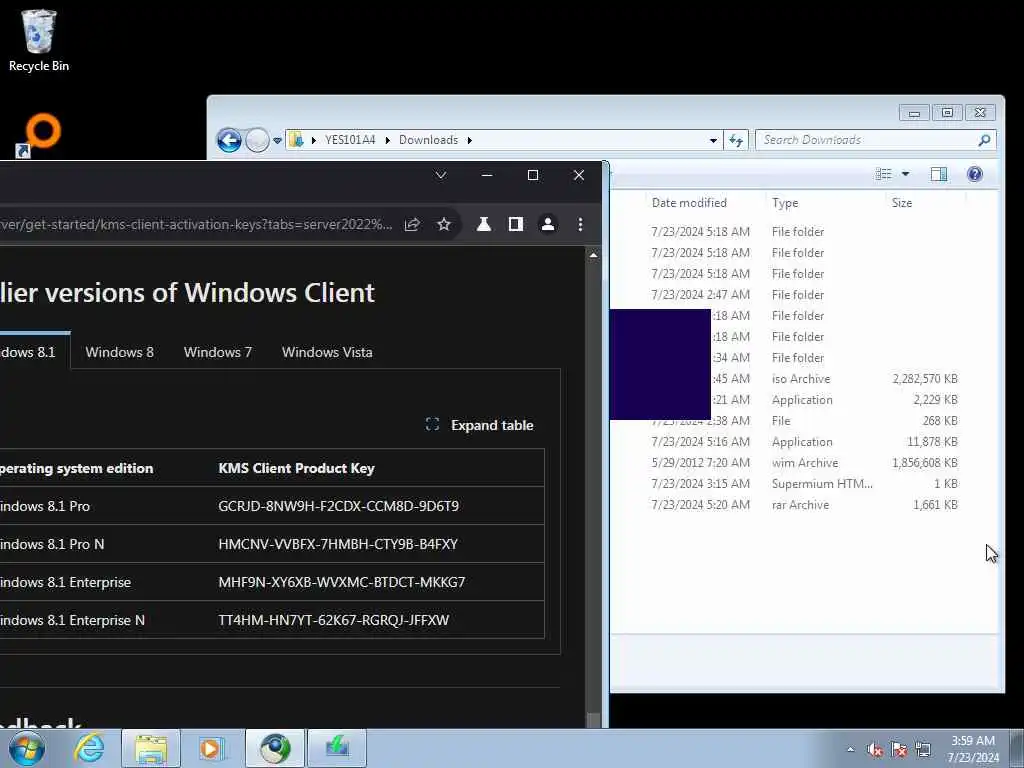Click the browser page scroll-up arrow

tap(593, 255)
